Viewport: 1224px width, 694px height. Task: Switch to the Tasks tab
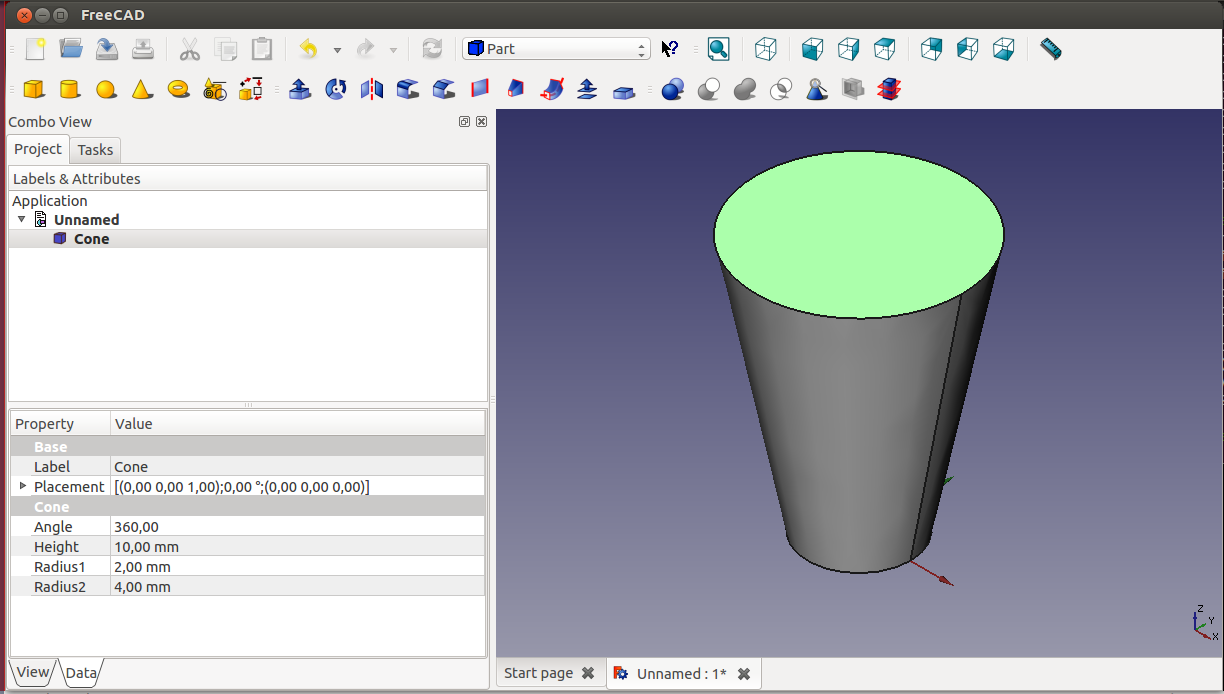[95, 150]
